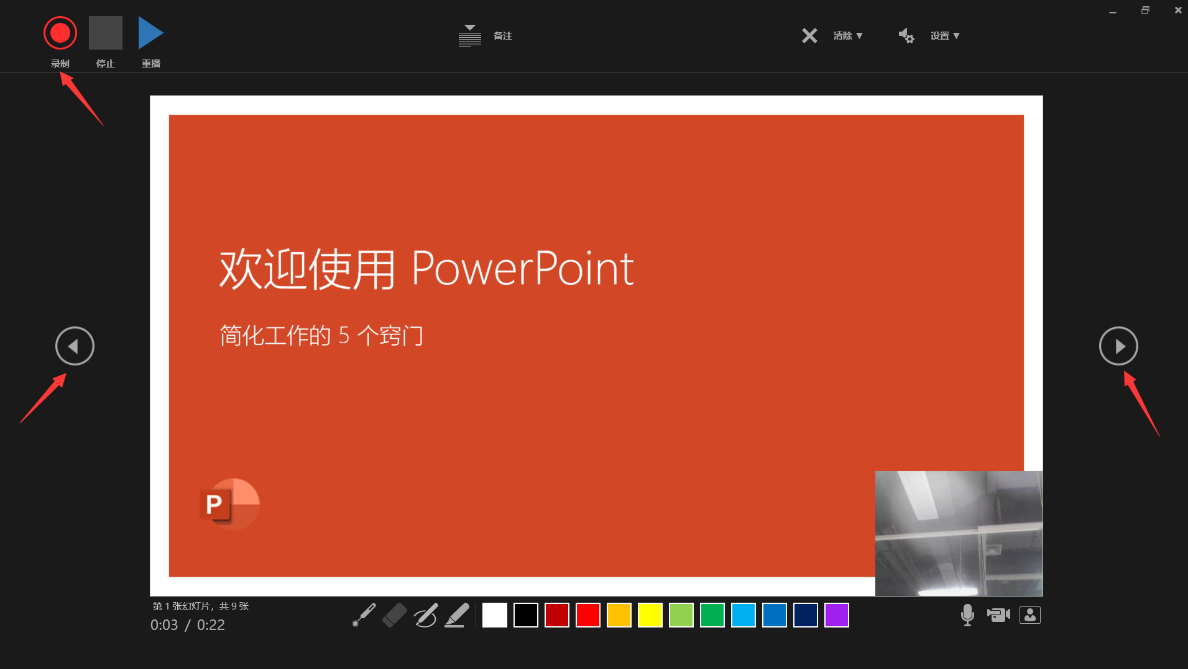Pick the bright red ink color
The image size is (1188, 669).
pyautogui.click(x=588, y=615)
